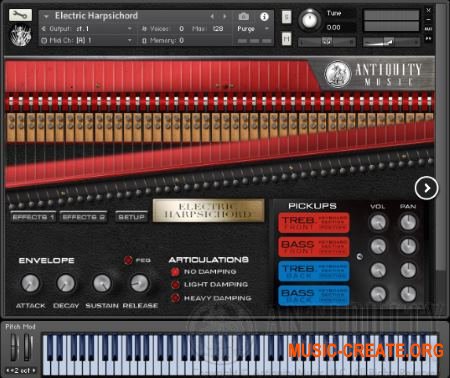Show instrument info via the i icon
Viewport: 450px width, 378px height.
(264, 16)
